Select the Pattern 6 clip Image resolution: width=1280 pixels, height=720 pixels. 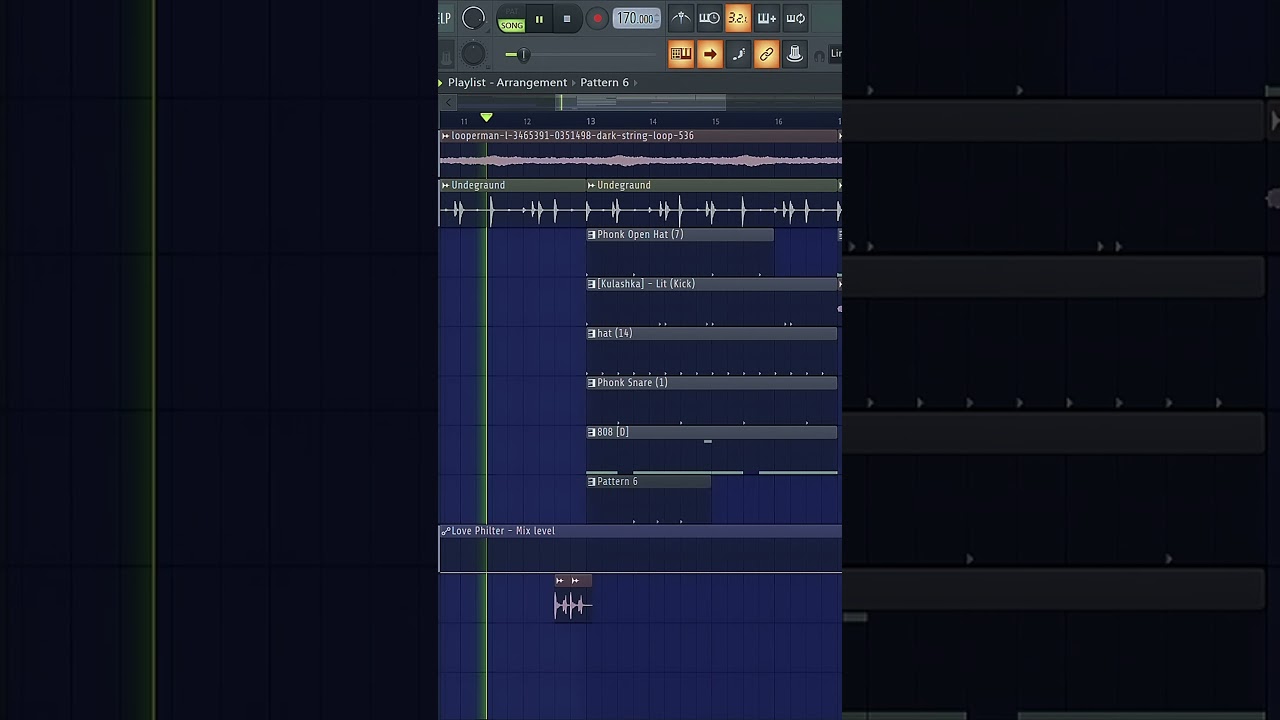pos(648,499)
